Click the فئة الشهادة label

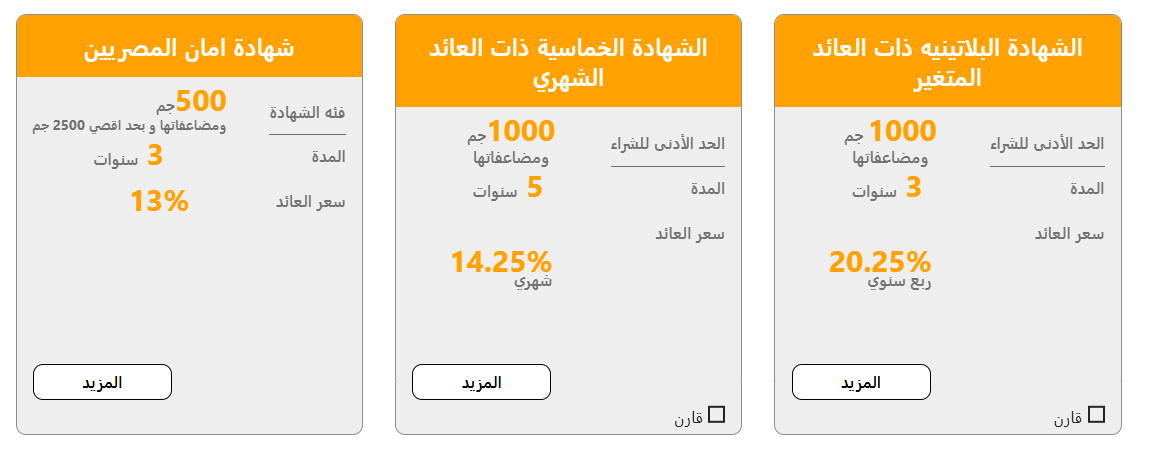click(x=307, y=112)
